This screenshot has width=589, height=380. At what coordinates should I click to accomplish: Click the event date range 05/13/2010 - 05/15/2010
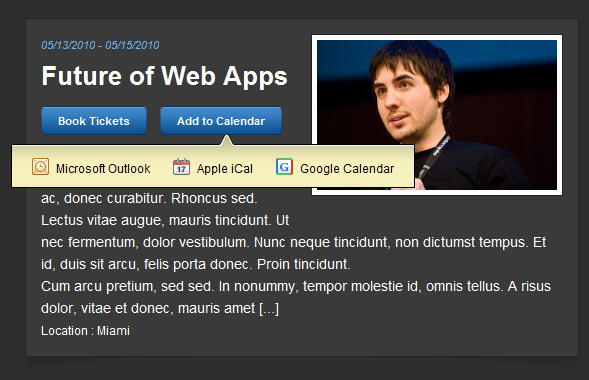click(x=100, y=45)
